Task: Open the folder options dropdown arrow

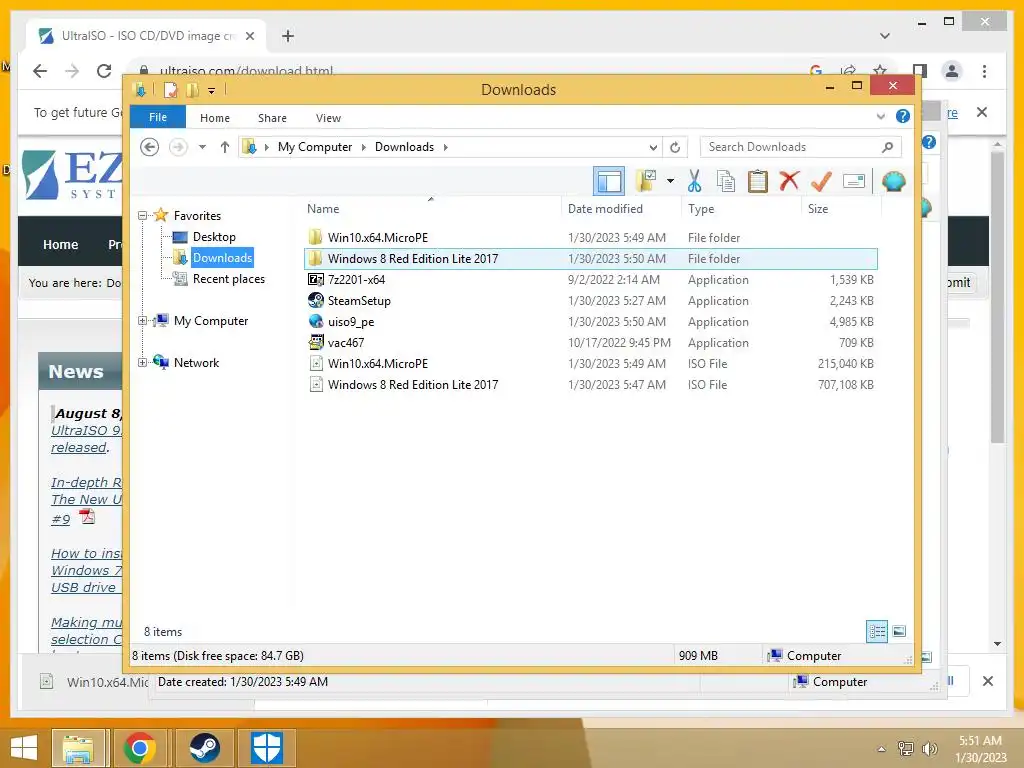Action: click(x=670, y=181)
